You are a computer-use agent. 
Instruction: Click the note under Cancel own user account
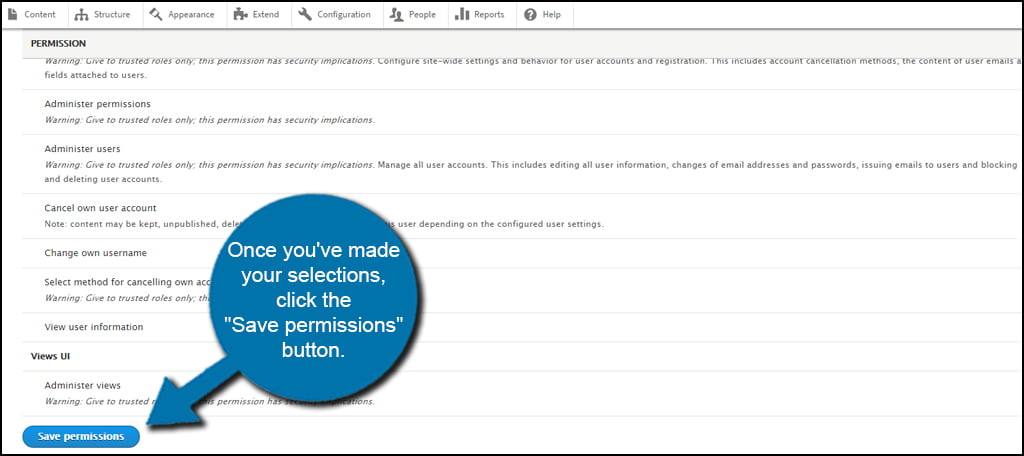[x=324, y=224]
